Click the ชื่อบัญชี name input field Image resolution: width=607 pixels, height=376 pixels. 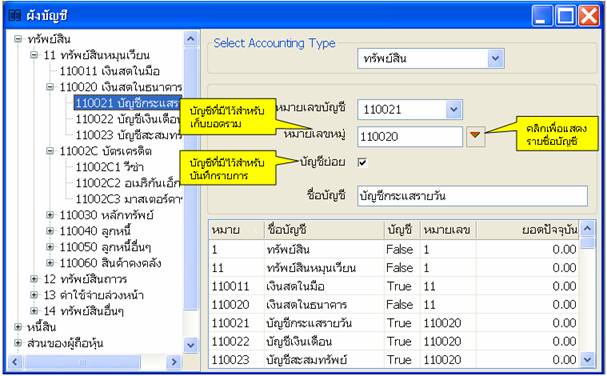click(472, 196)
